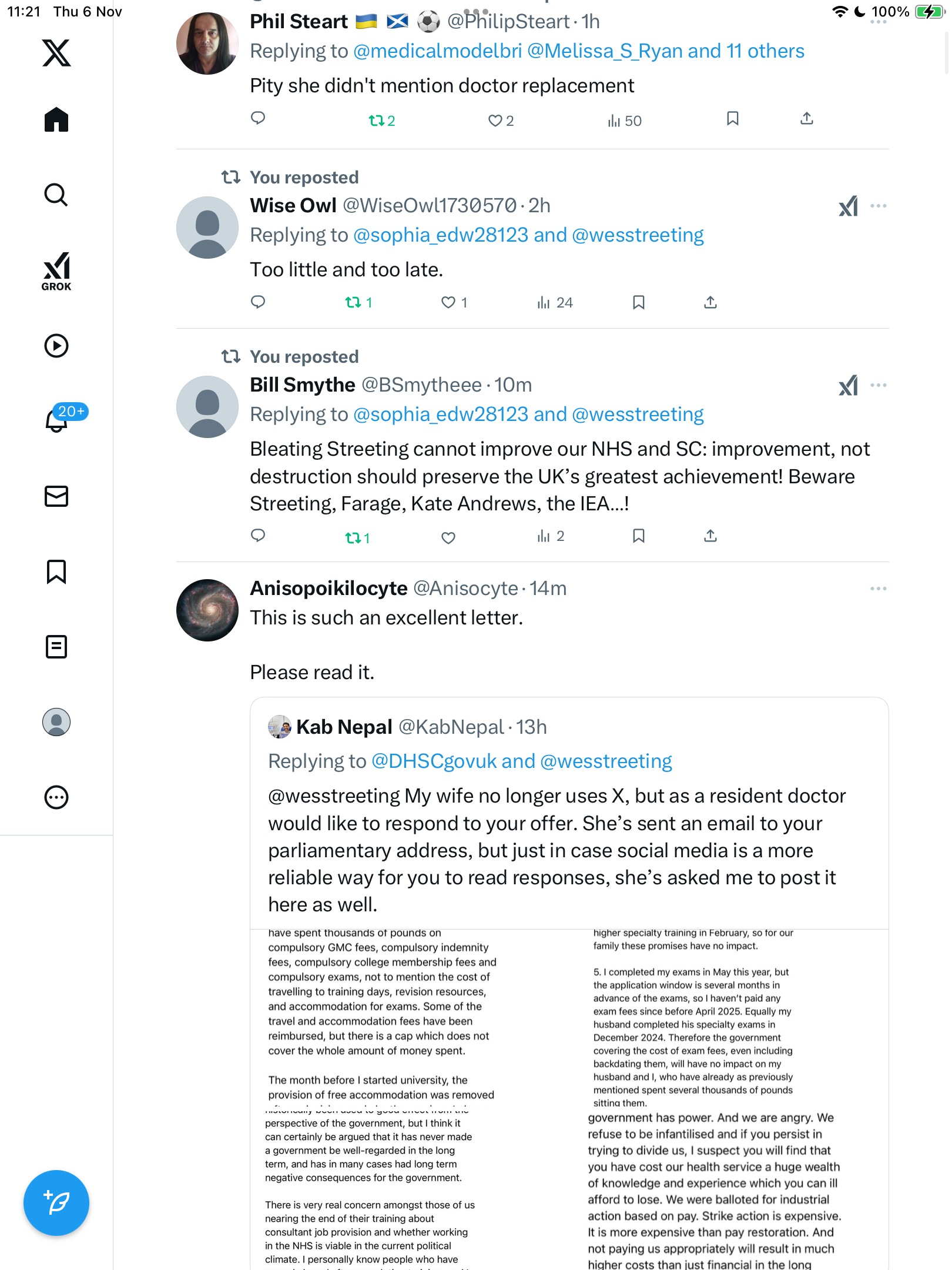Screen dimensions: 952x1270
Task: Open Notifications with 20+ badge
Action: [x=56, y=420]
